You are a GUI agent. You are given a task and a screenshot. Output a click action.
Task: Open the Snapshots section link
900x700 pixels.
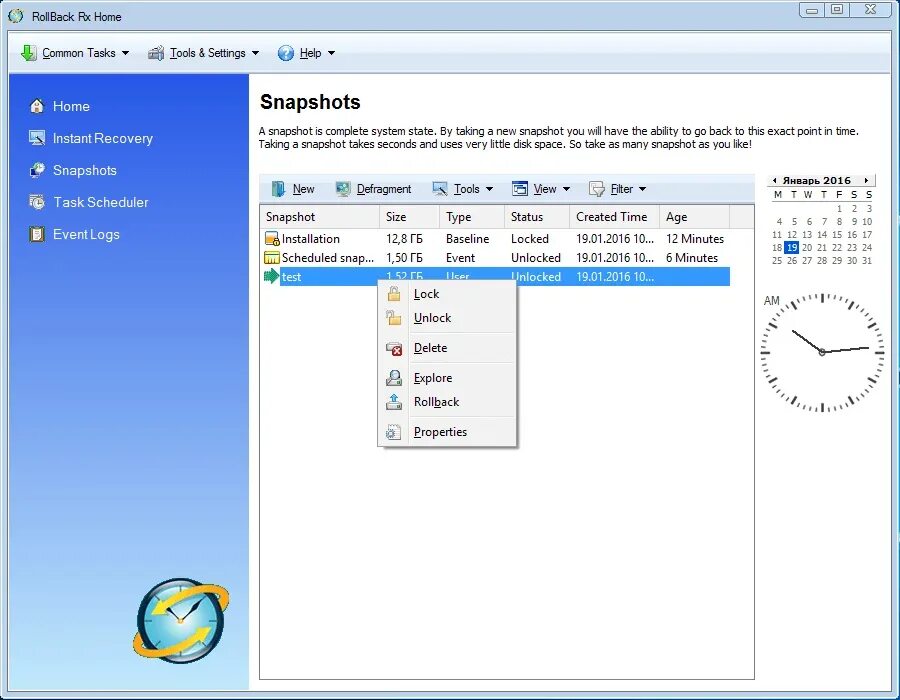pyautogui.click(x=85, y=170)
